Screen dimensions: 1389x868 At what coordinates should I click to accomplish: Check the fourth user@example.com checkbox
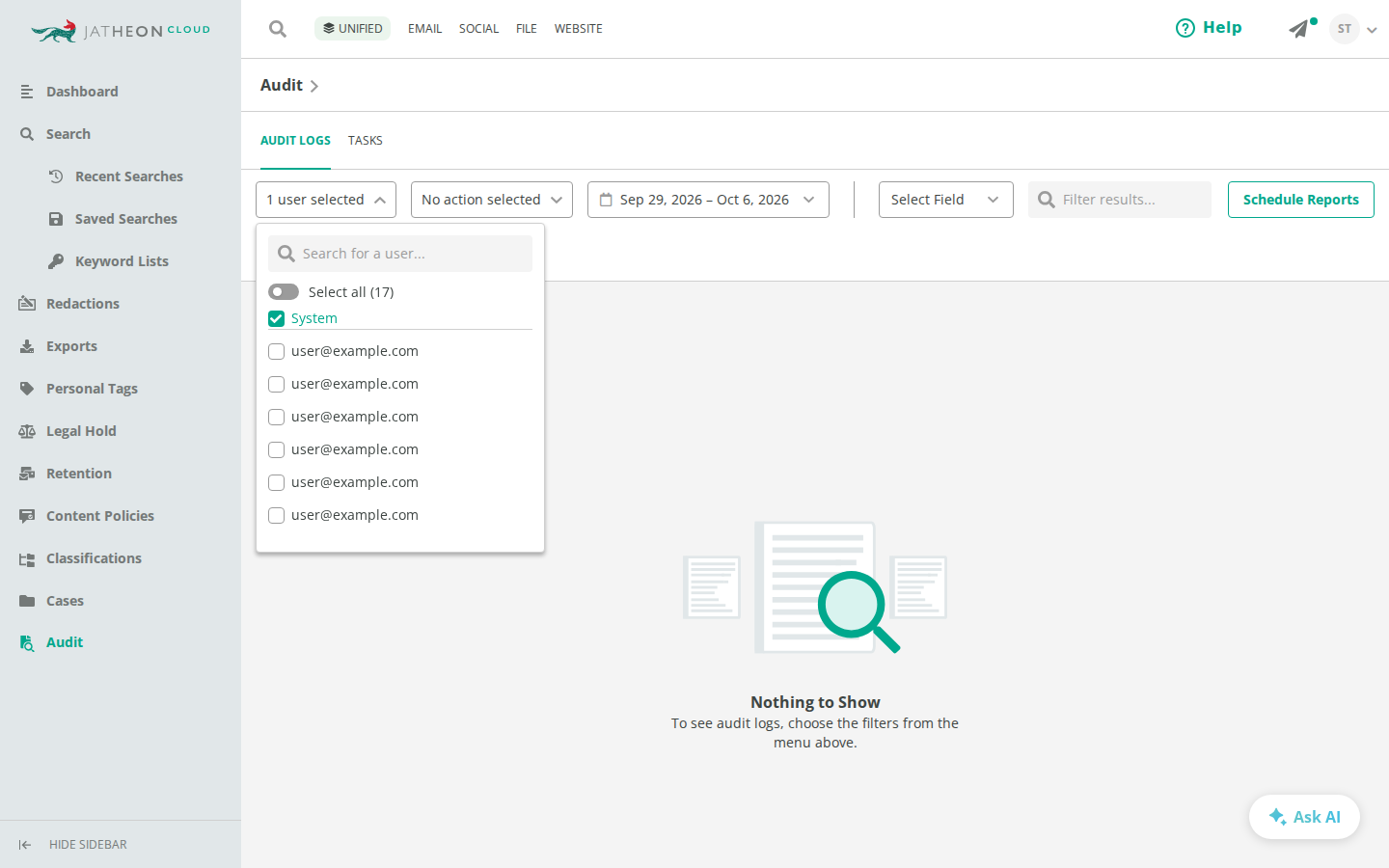276,449
